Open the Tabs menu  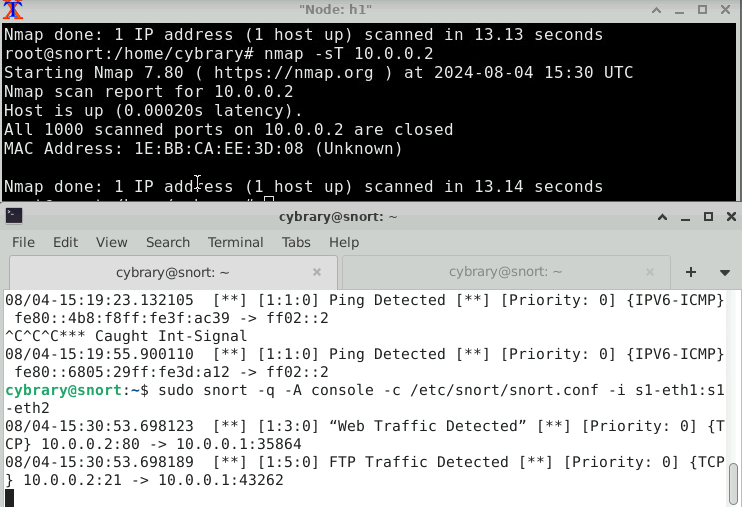point(296,242)
